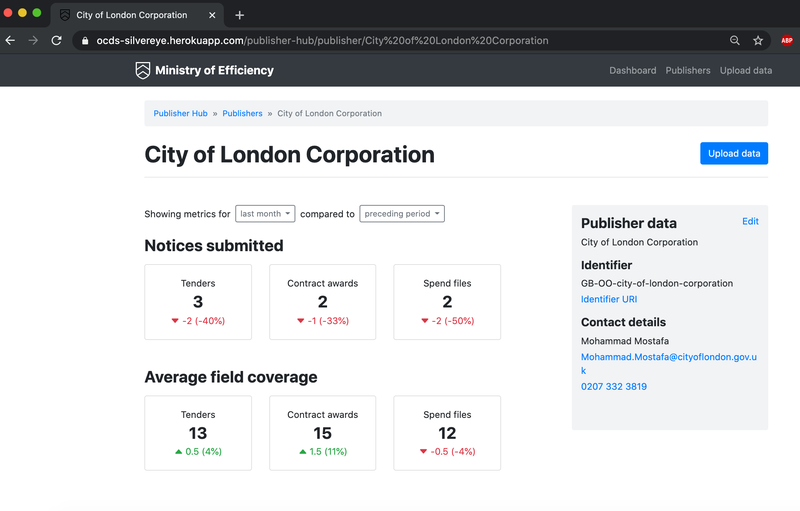Open Dashboard in the navigation bar
Screen dimensions: 800x511
[633, 70]
